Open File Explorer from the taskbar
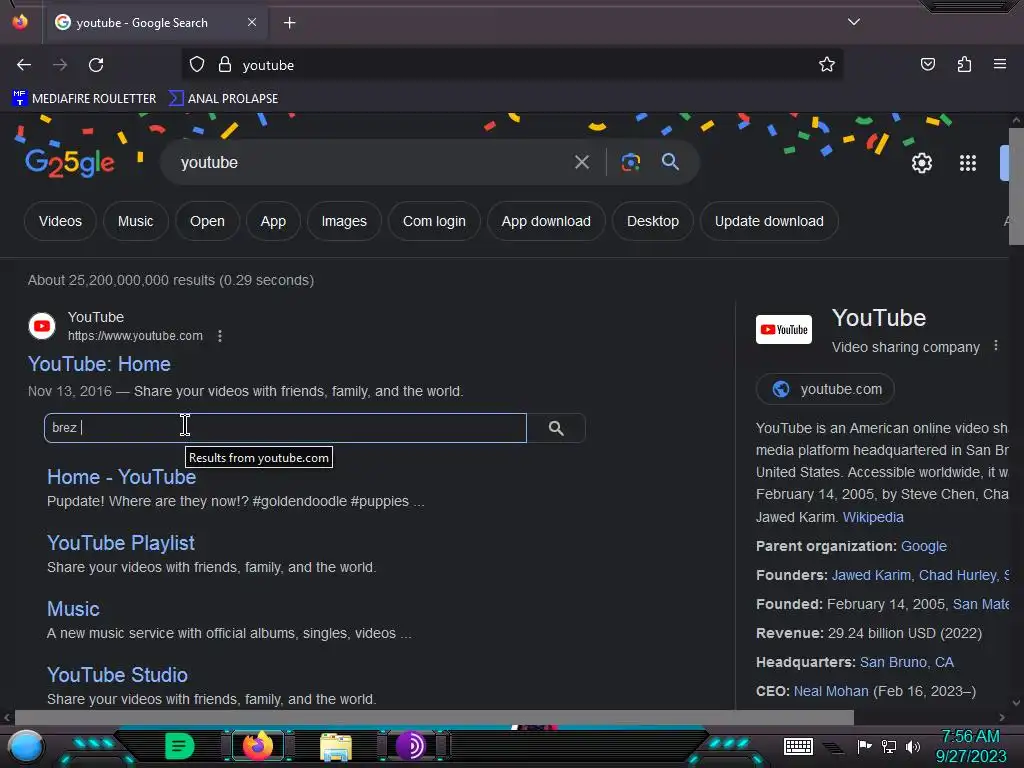The image size is (1024, 768). click(336, 746)
